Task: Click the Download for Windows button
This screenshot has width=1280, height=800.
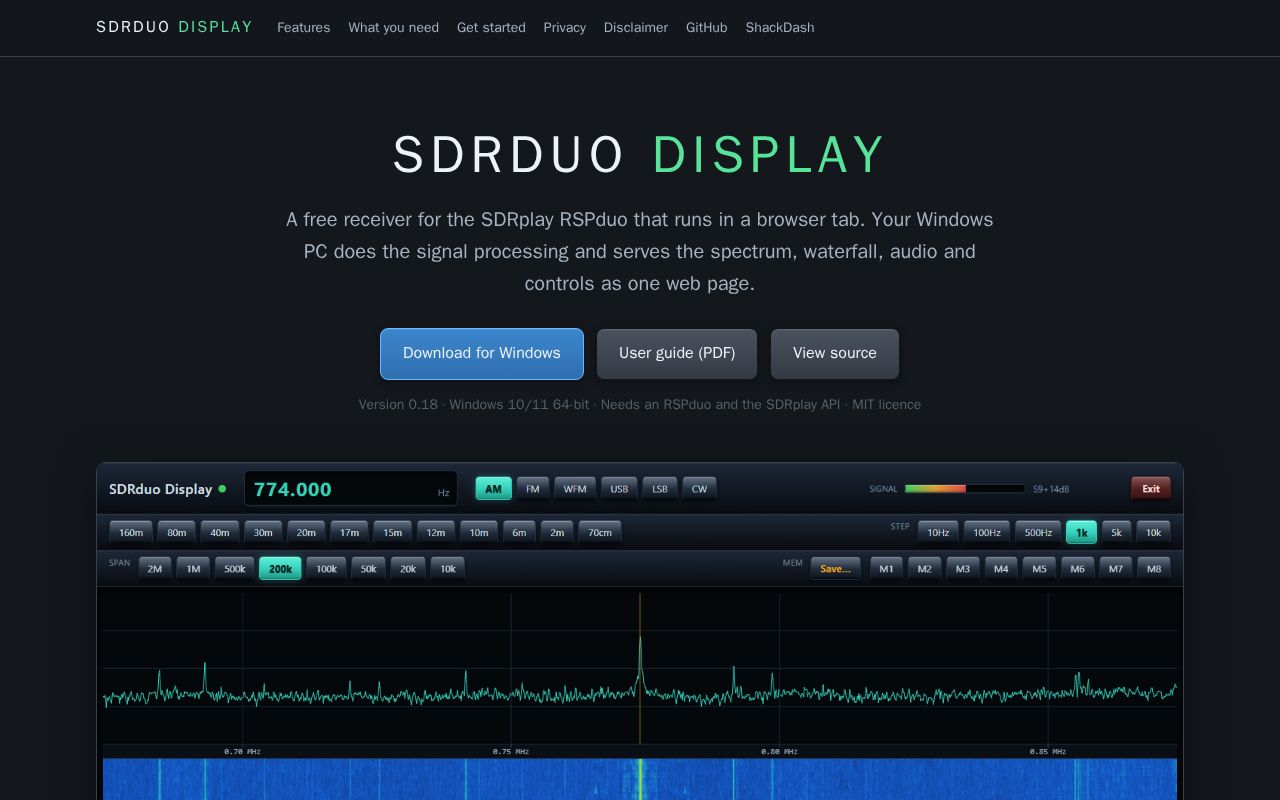Action: 482,354
